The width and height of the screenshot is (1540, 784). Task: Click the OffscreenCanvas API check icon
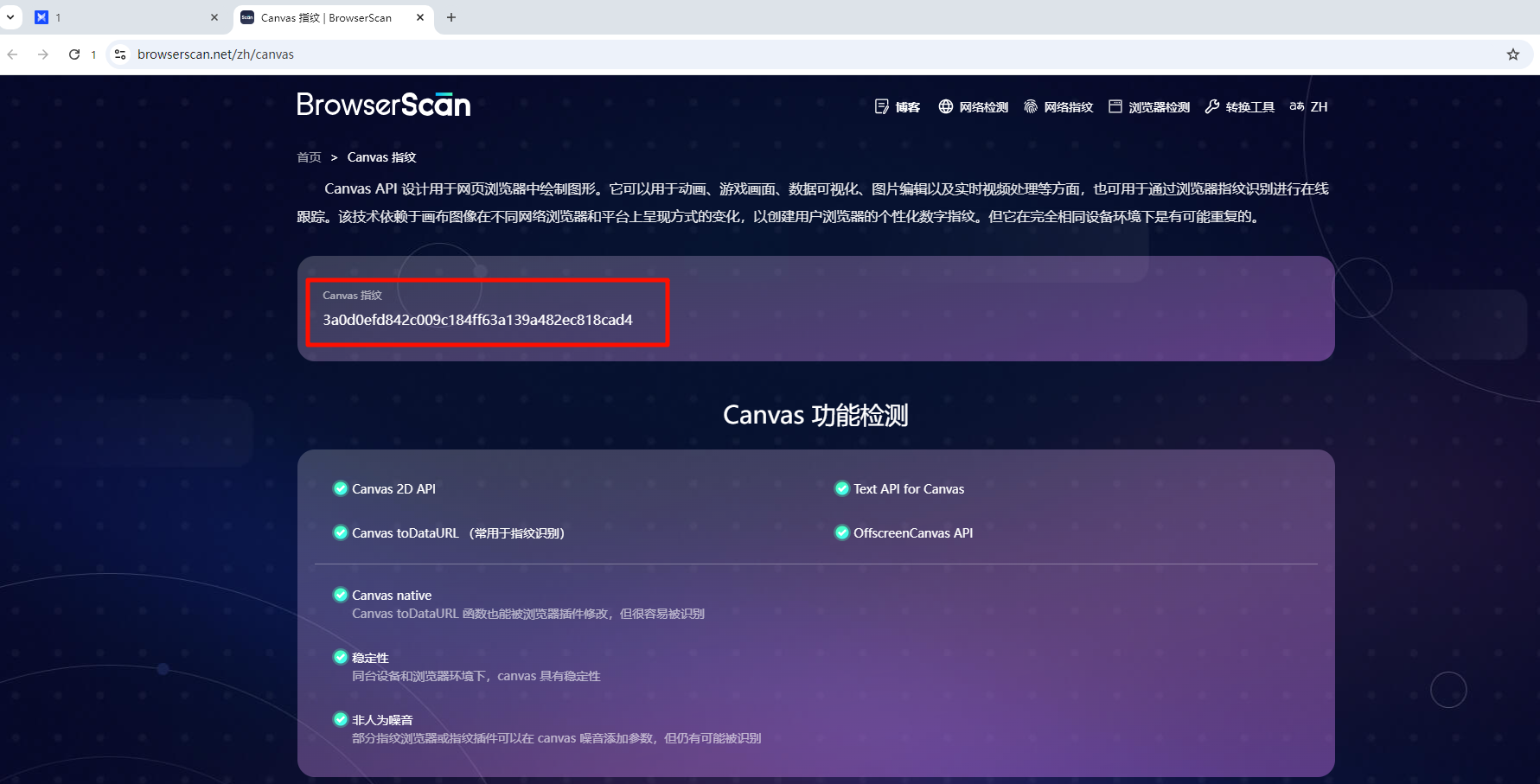click(842, 532)
